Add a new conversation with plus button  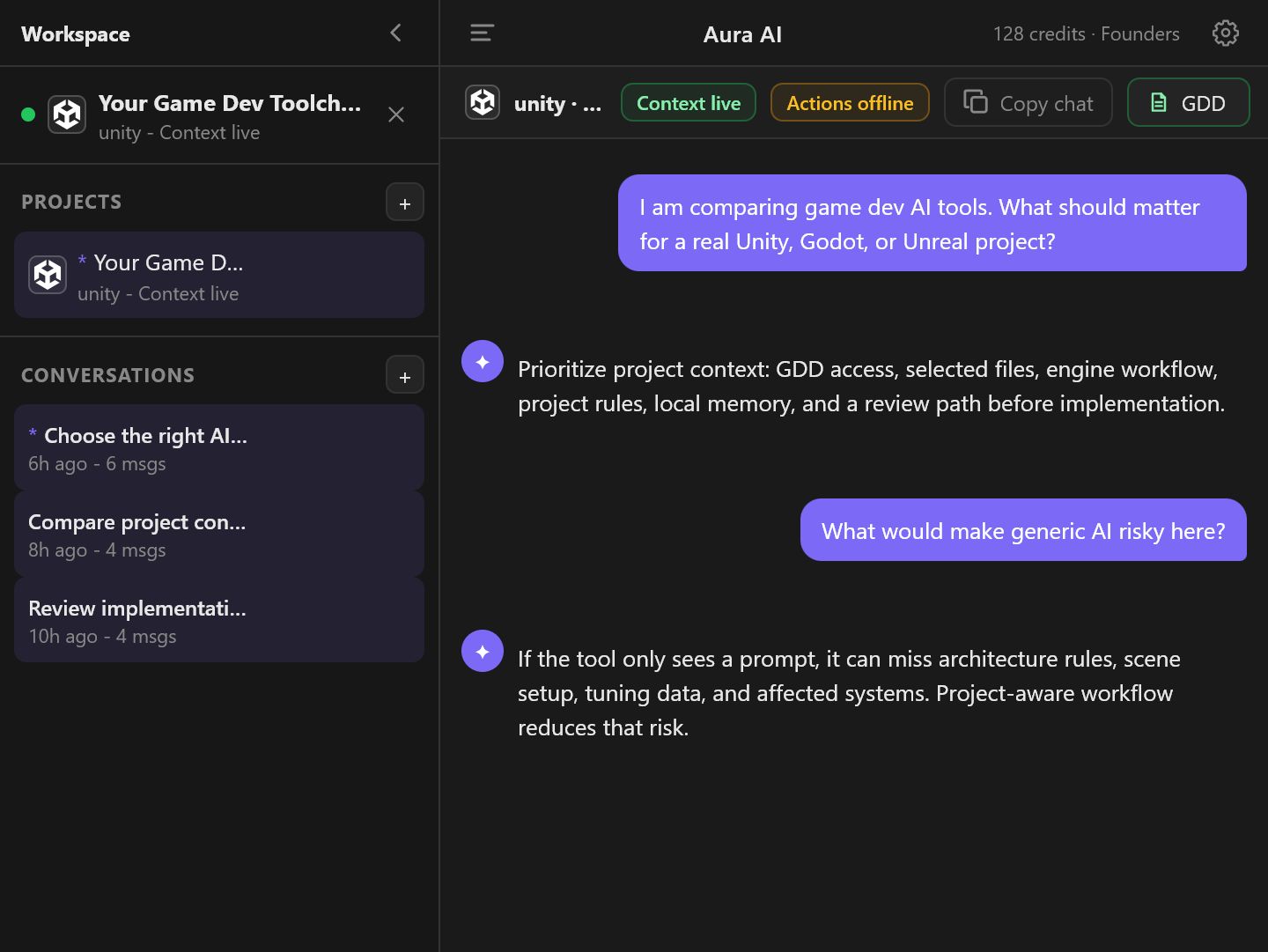tap(405, 375)
